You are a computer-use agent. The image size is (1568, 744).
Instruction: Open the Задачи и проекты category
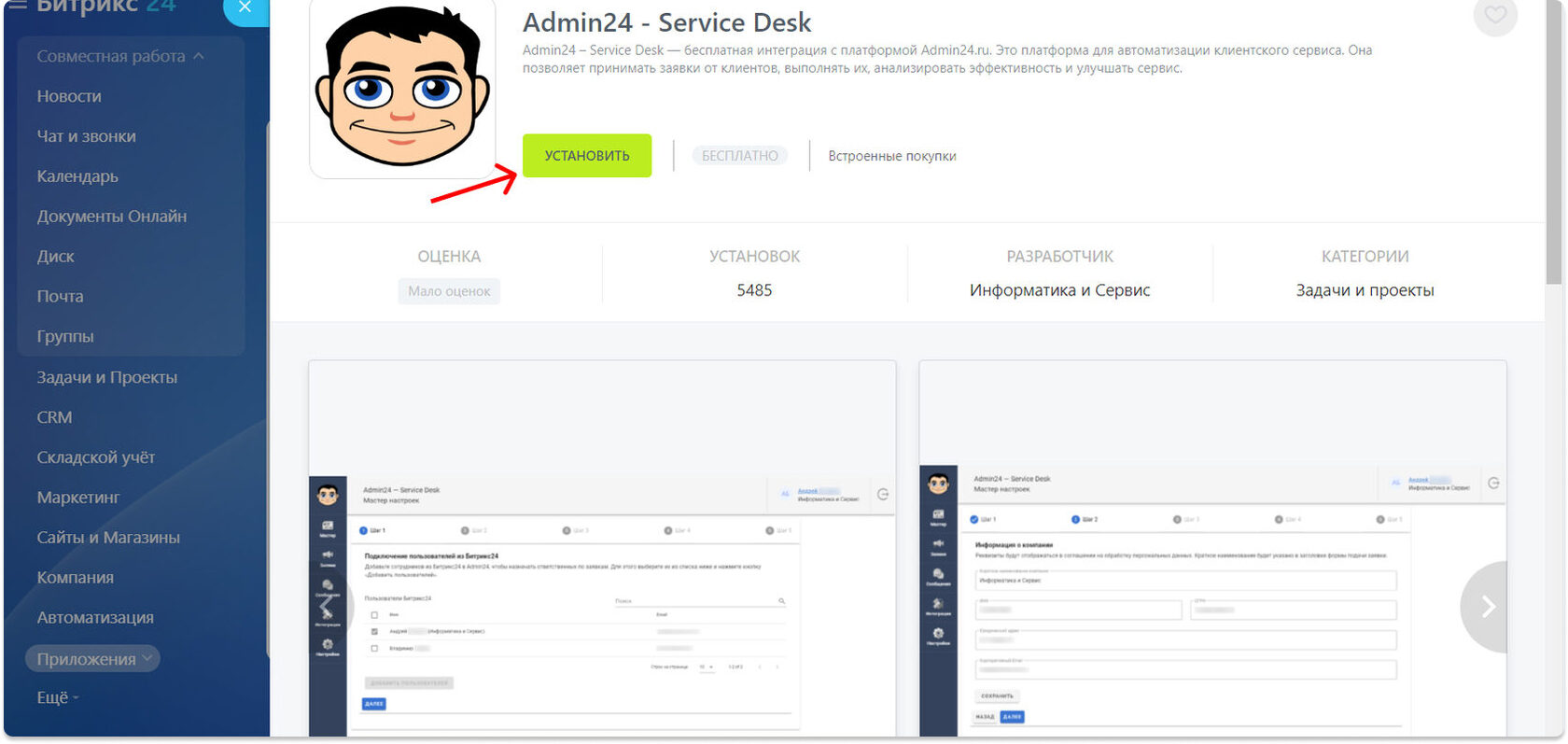(x=1365, y=290)
